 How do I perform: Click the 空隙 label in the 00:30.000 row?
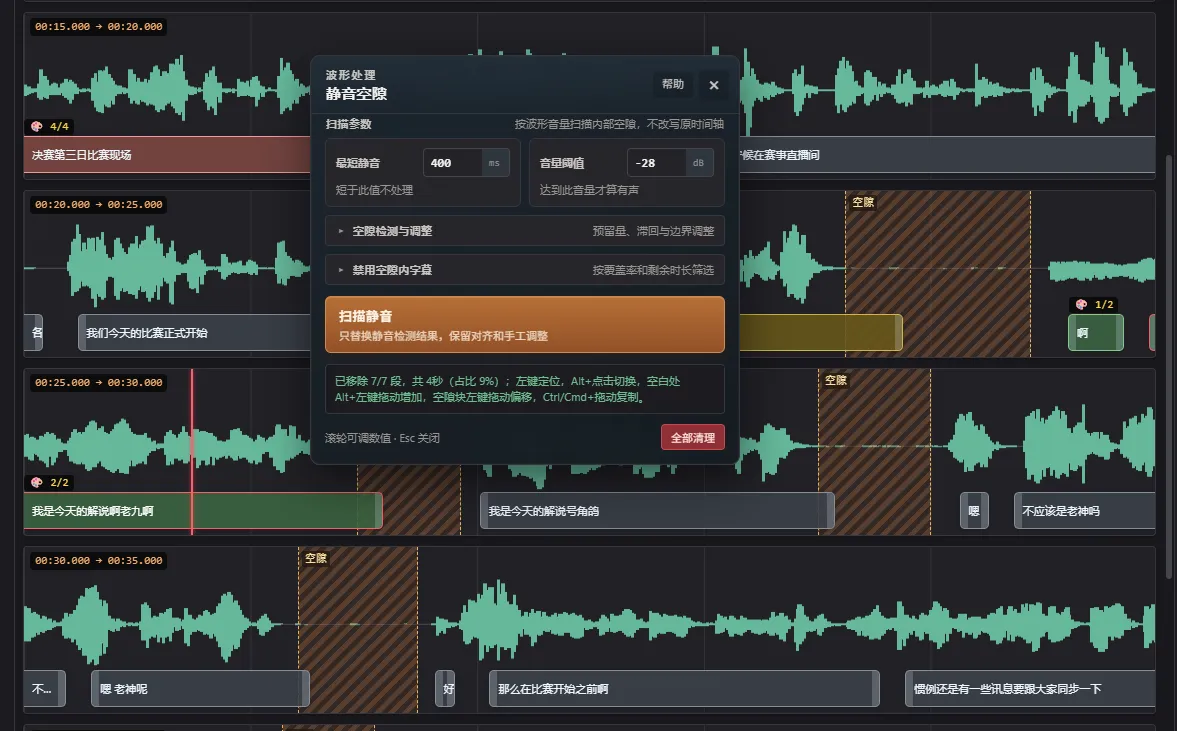[x=316, y=558]
